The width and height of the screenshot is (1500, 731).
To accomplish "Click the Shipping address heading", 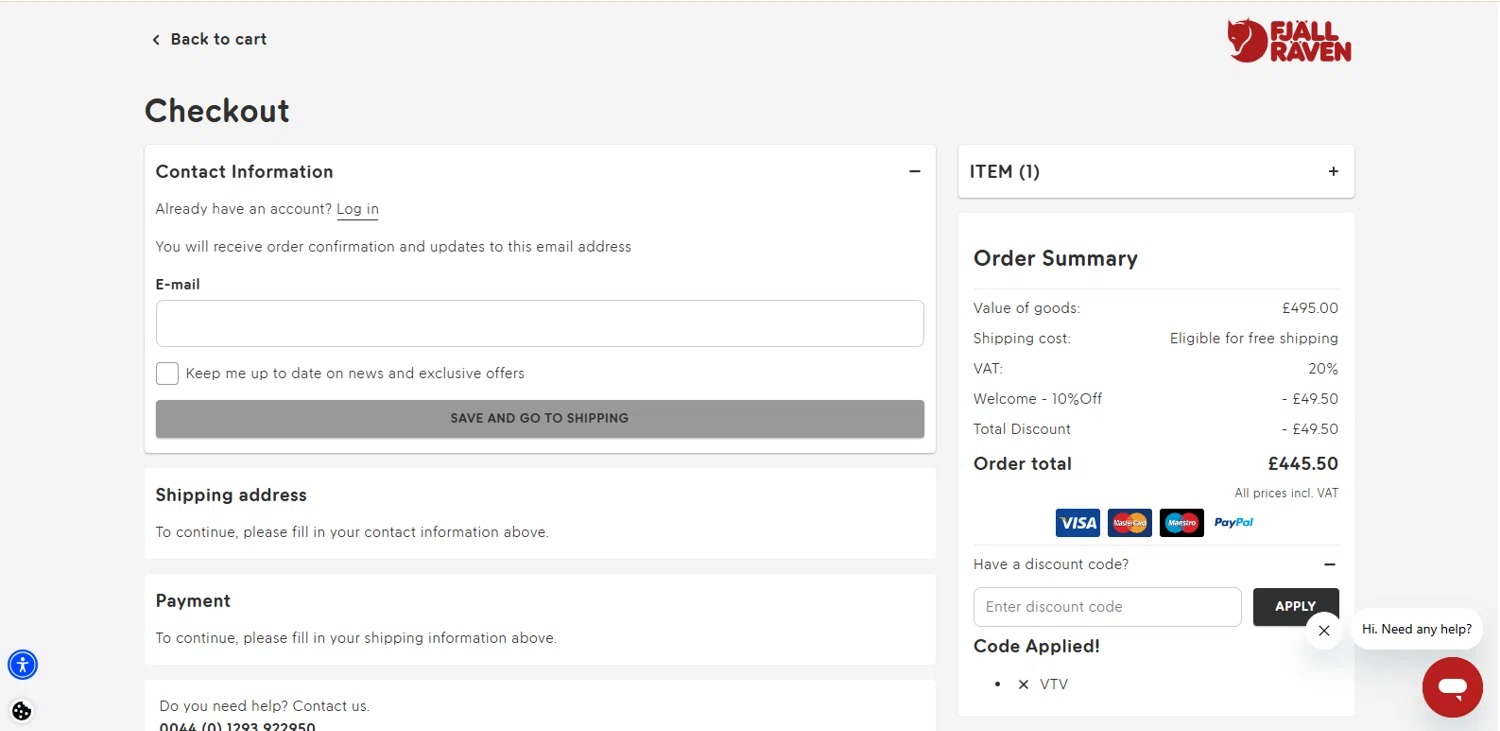I will tap(231, 495).
